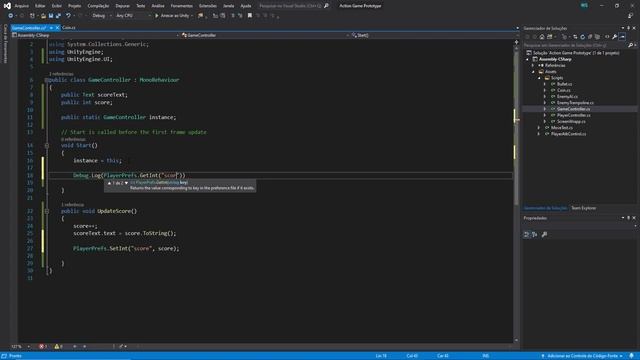
Task: Open the Start() member navigation dropdown
Action: 435,36
